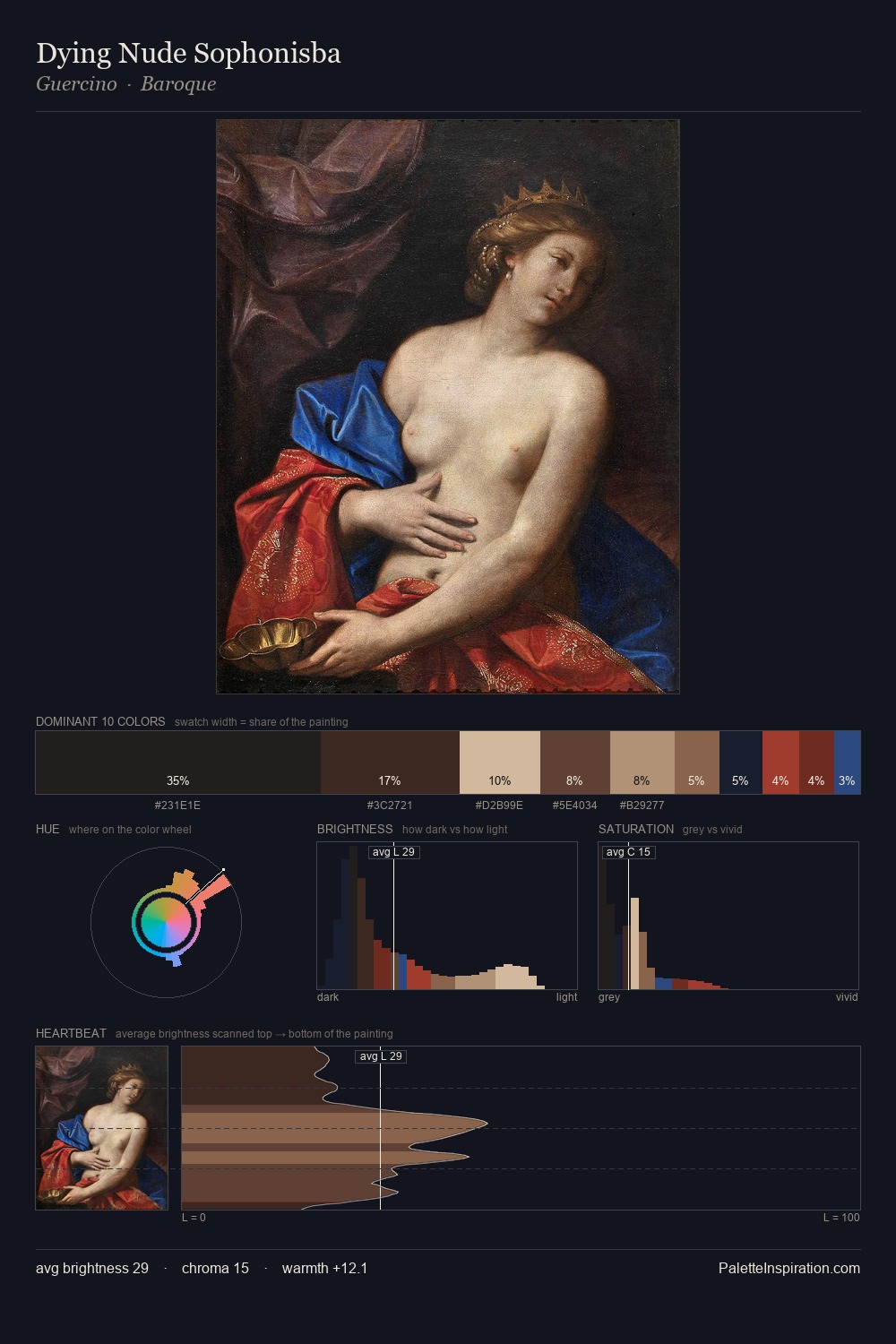Click 'where on the color wheel' caption
This screenshot has height=1344, width=896.
tap(130, 830)
